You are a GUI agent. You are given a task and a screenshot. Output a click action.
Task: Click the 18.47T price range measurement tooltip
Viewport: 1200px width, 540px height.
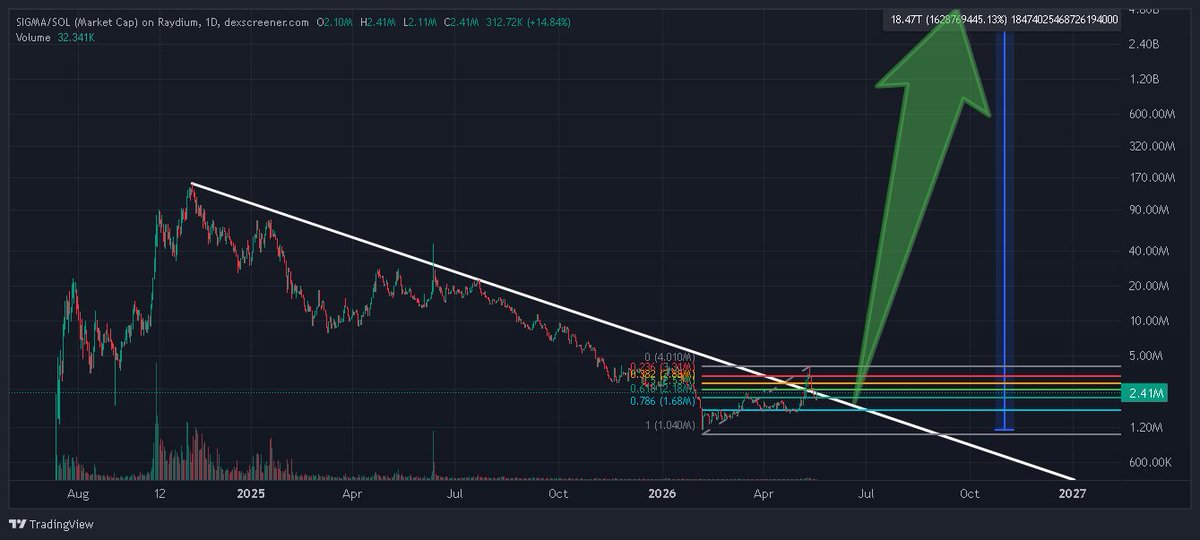point(1002,19)
